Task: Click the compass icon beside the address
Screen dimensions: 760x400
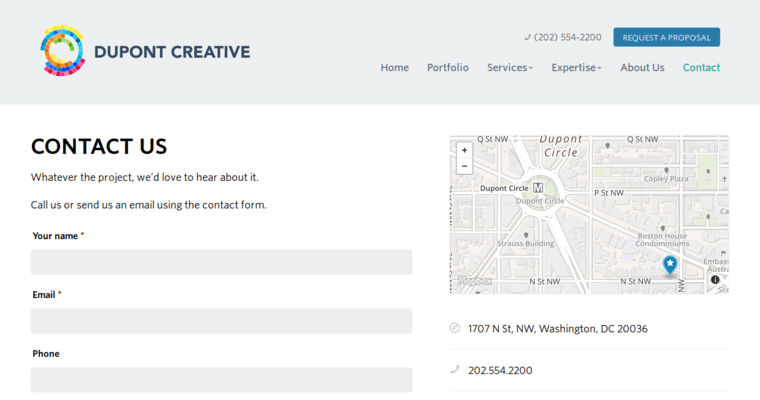Action: pos(455,328)
